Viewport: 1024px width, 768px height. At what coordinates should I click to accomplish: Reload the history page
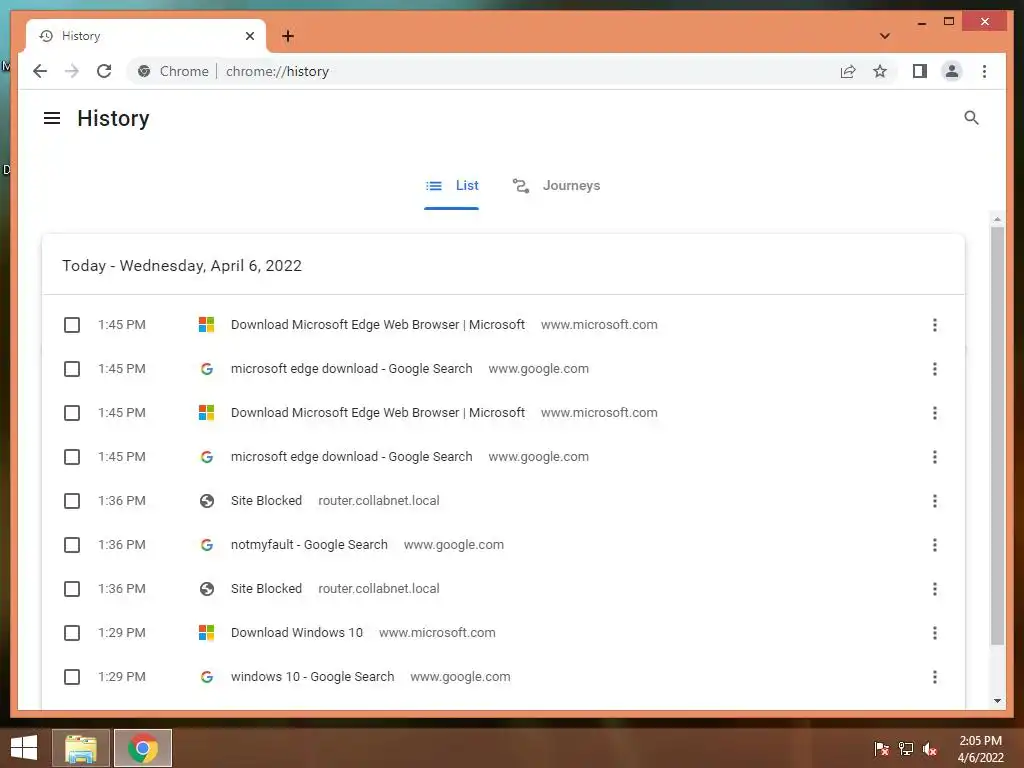pos(104,71)
